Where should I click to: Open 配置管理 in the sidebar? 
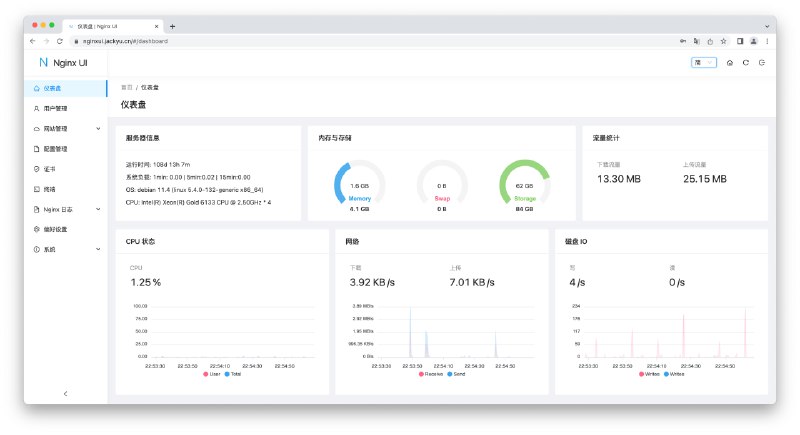tap(56, 149)
